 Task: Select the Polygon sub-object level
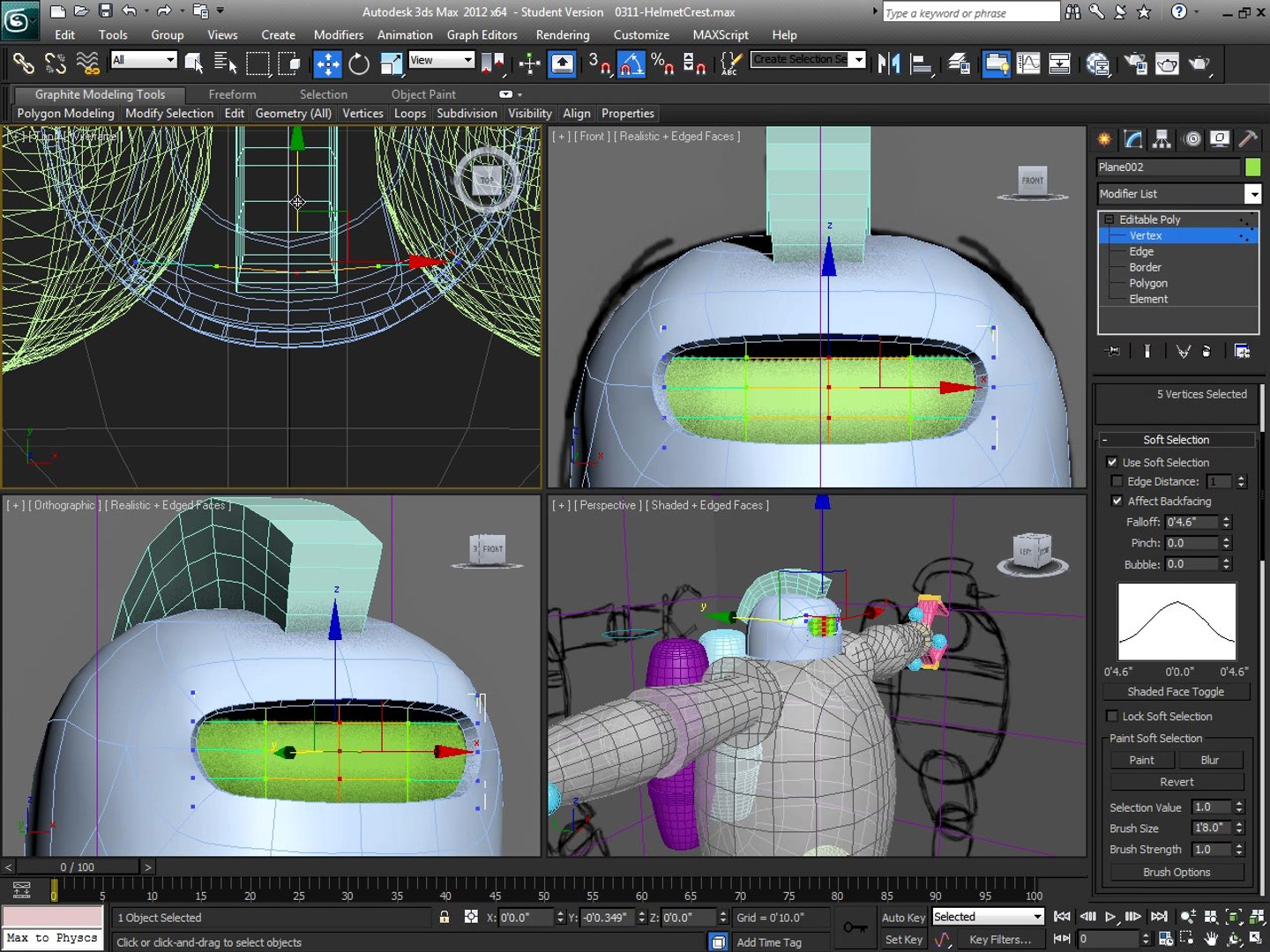coord(1148,283)
